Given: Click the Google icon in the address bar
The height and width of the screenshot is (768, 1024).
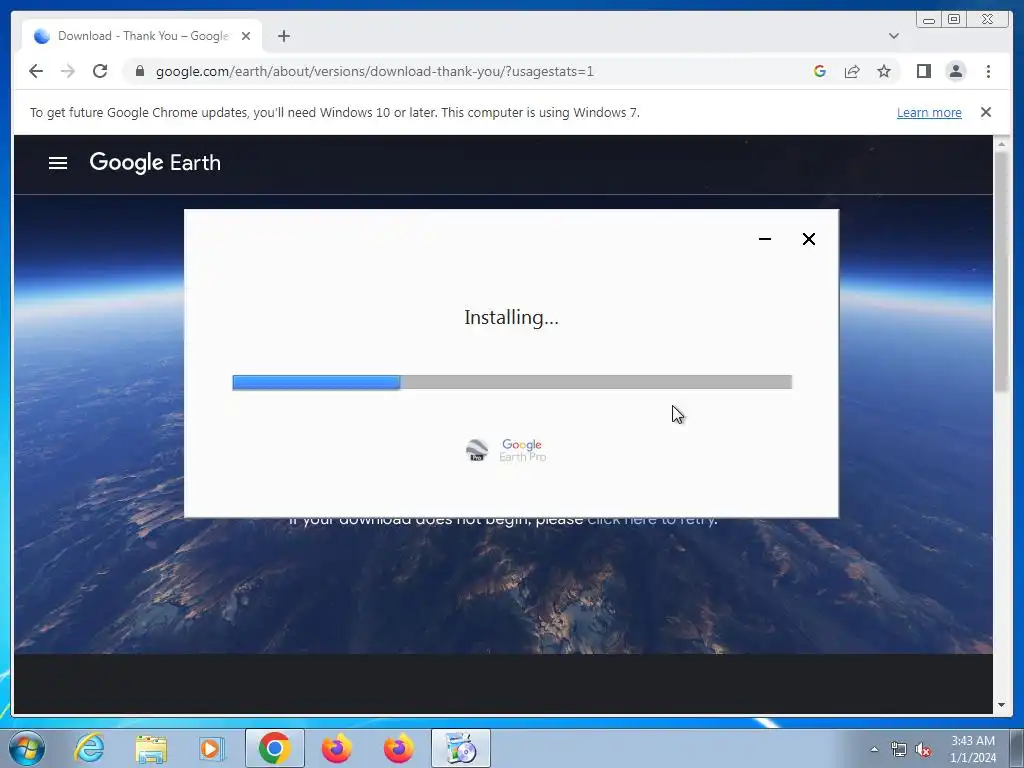Looking at the screenshot, I should 820,71.
